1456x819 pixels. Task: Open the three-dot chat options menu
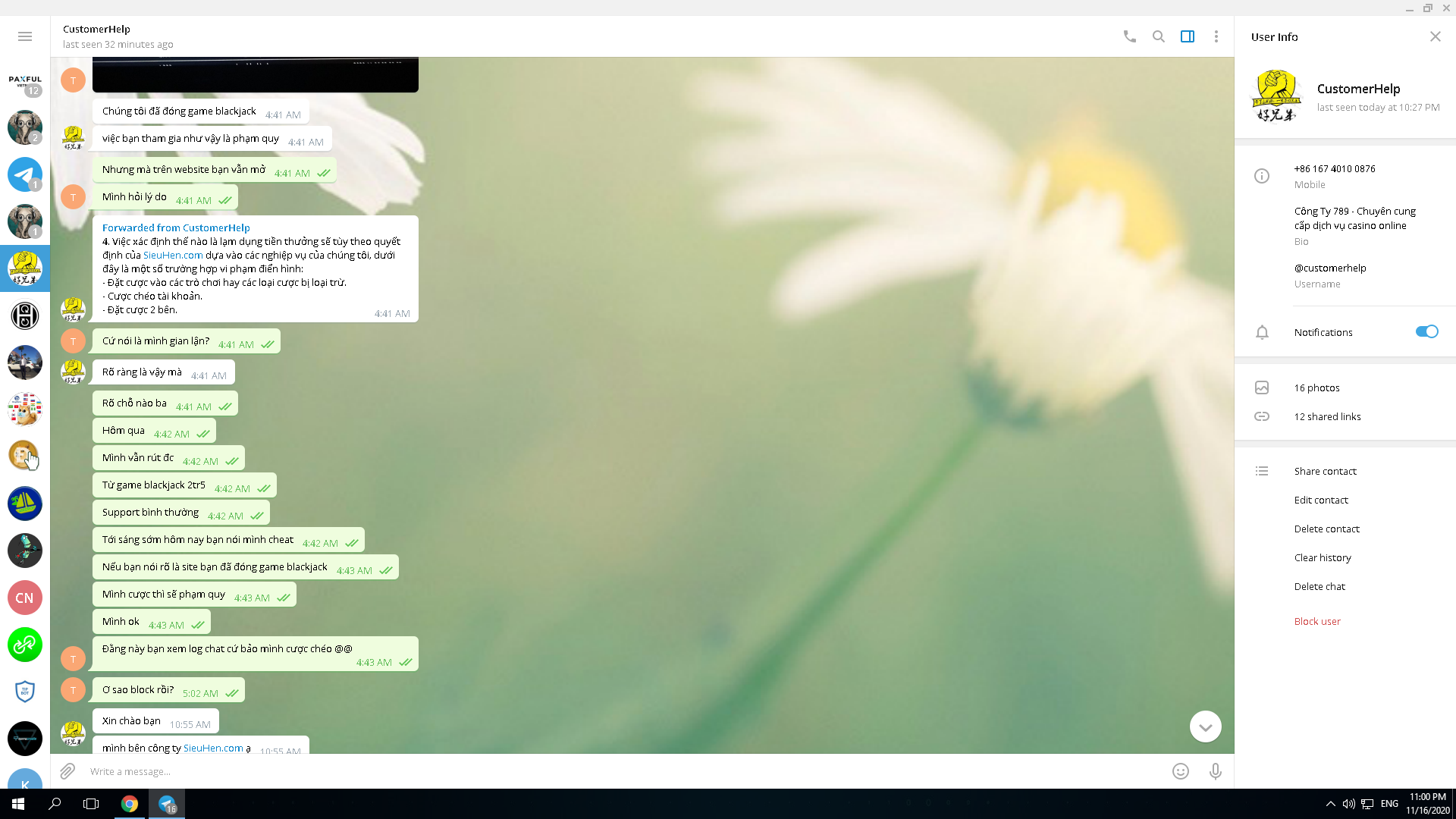click(1216, 36)
